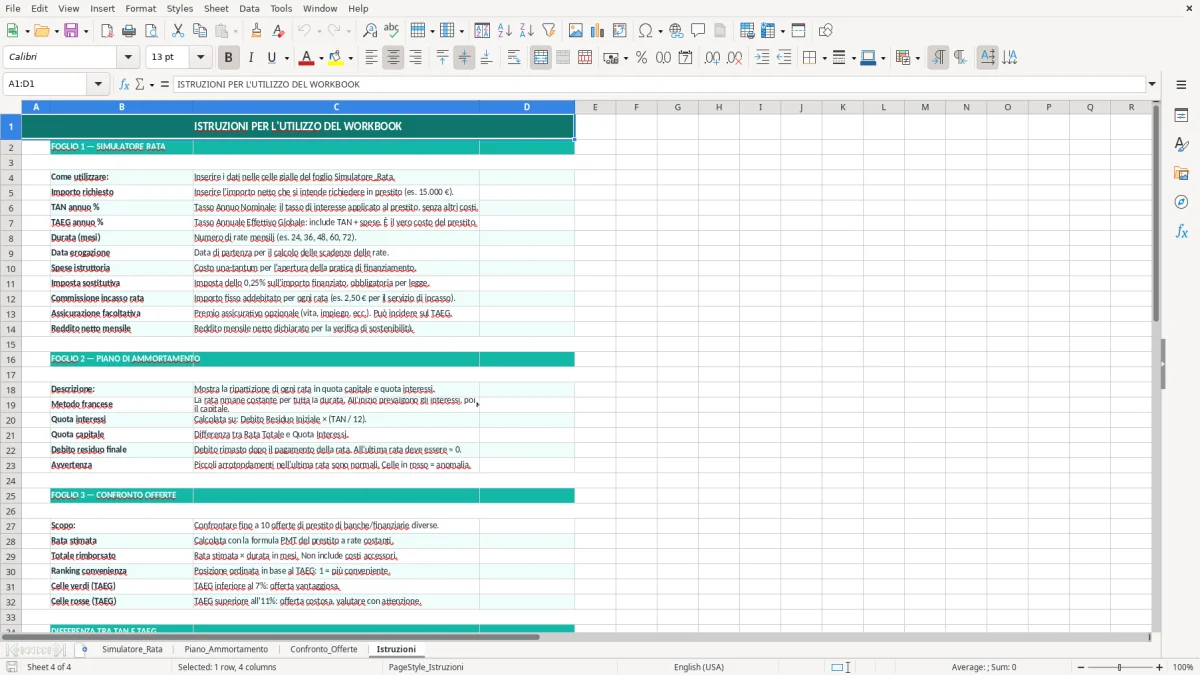
Task: Open the Function Wizard next to Name Box
Action: click(x=125, y=84)
